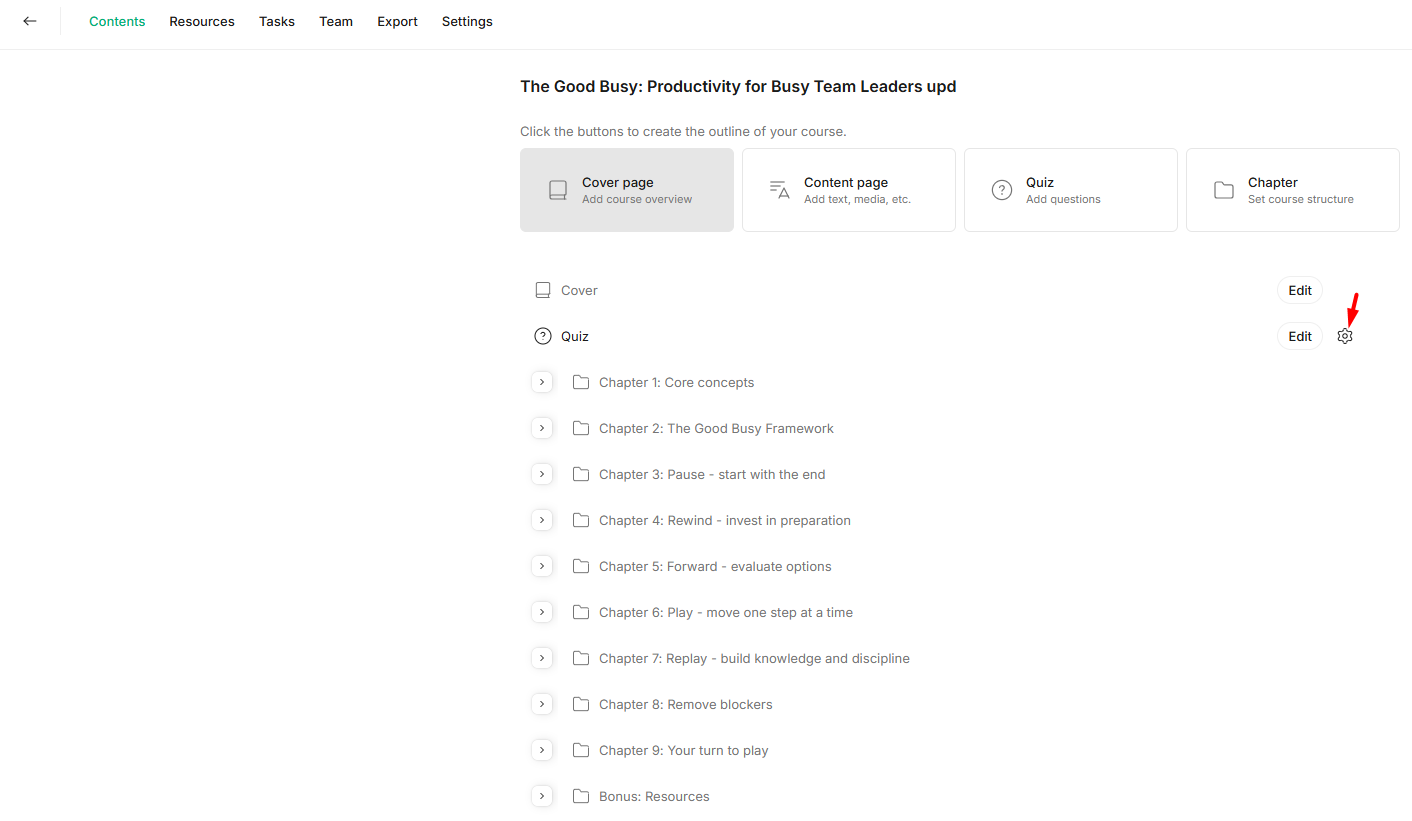Click the Chapter 1 folder icon
The image size is (1412, 821).
pos(581,382)
